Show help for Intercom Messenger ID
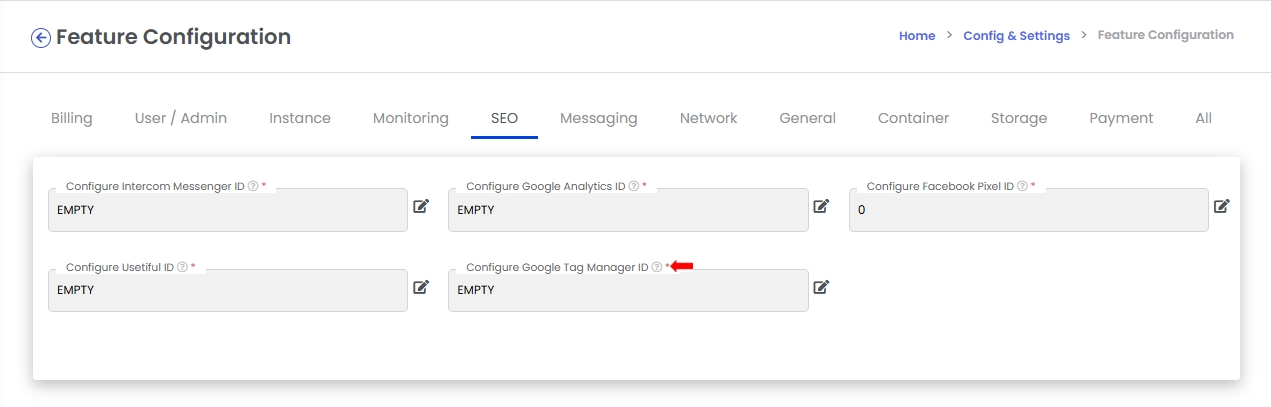 click(253, 186)
